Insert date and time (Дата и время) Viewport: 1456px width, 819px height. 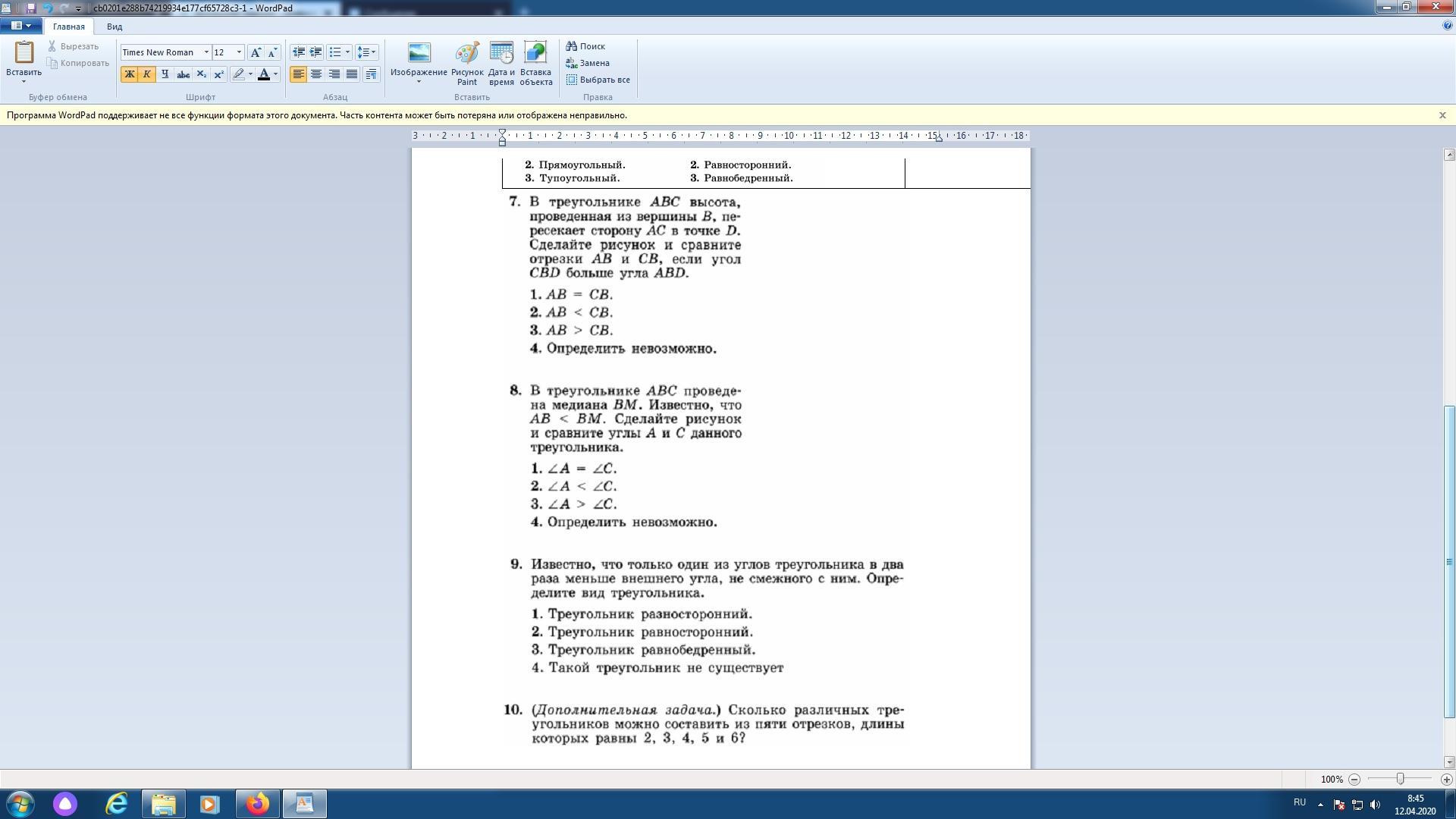[x=501, y=54]
